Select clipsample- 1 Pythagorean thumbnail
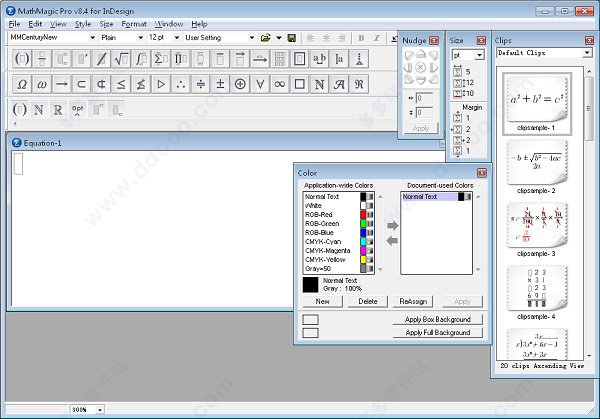Image resolution: width=600 pixels, height=419 pixels. (536, 103)
